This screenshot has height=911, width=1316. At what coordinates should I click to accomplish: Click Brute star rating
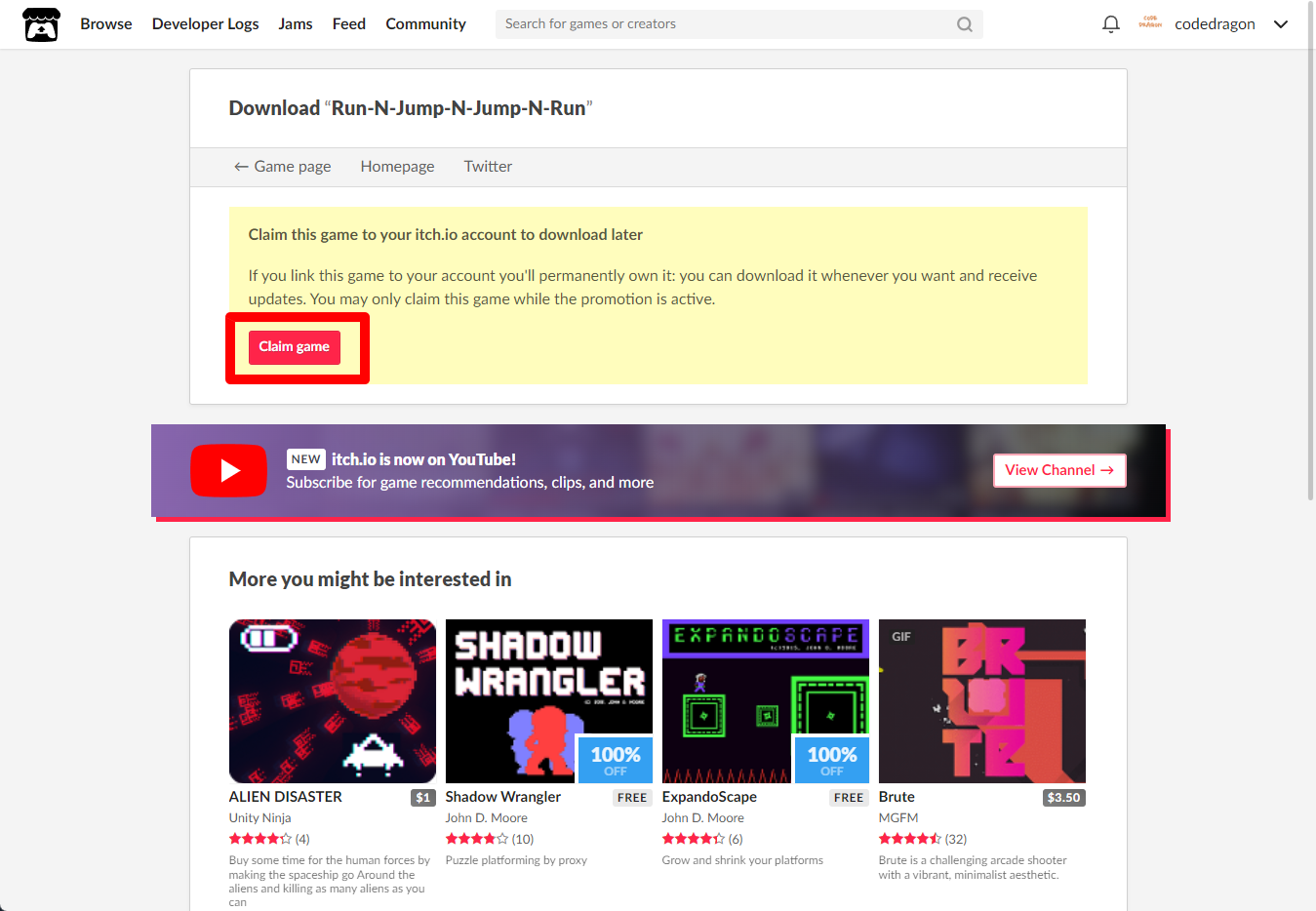pos(910,839)
